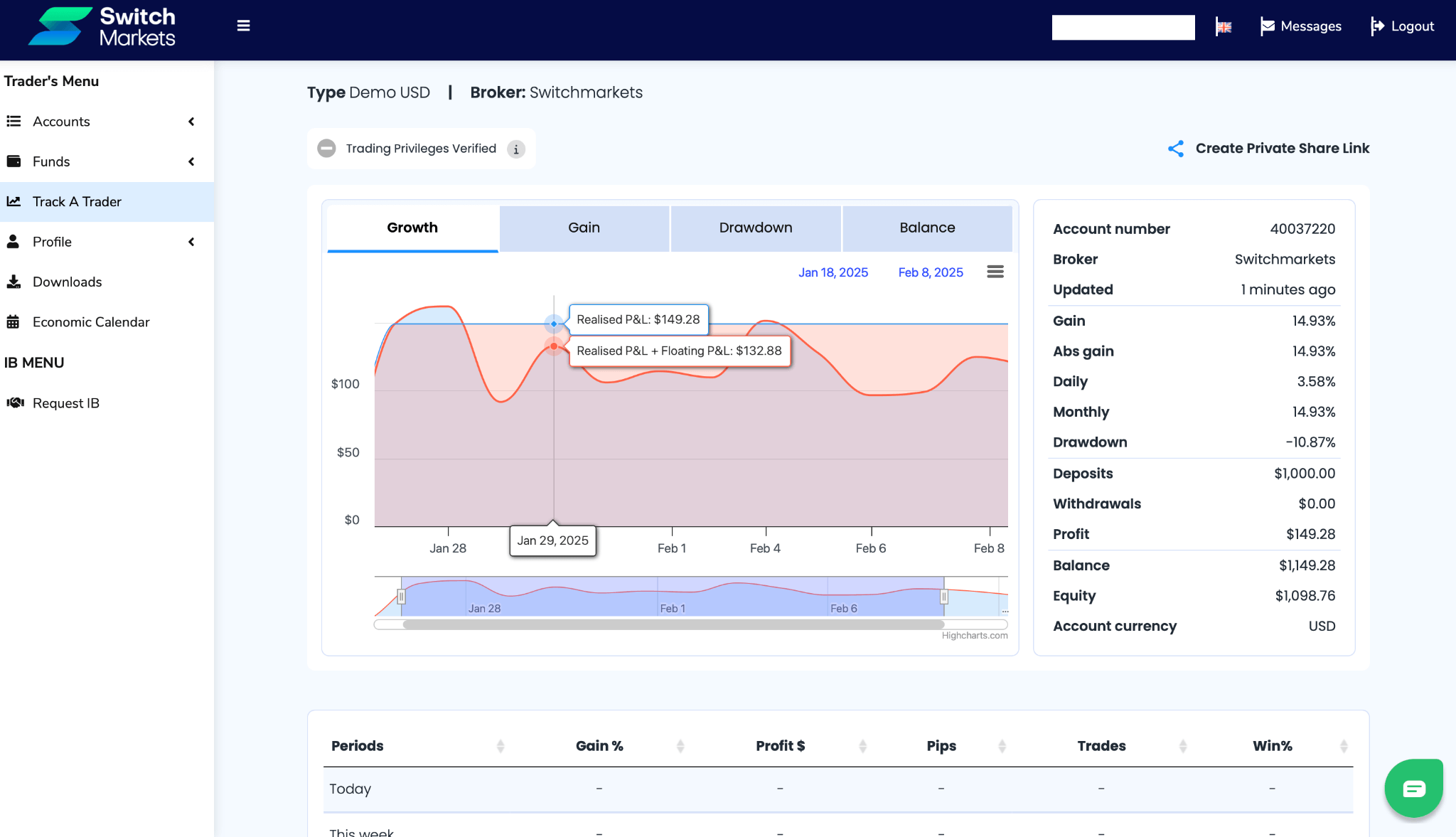Open Messages envelope icon
Screen dimensions: 1456x837
tap(1267, 26)
